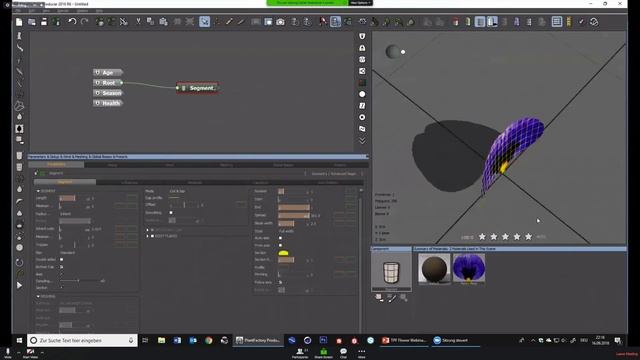Image resolution: width=640 pixels, height=360 pixels.
Task: Select the purple pansy petal material thumbnail
Action: (x=469, y=268)
